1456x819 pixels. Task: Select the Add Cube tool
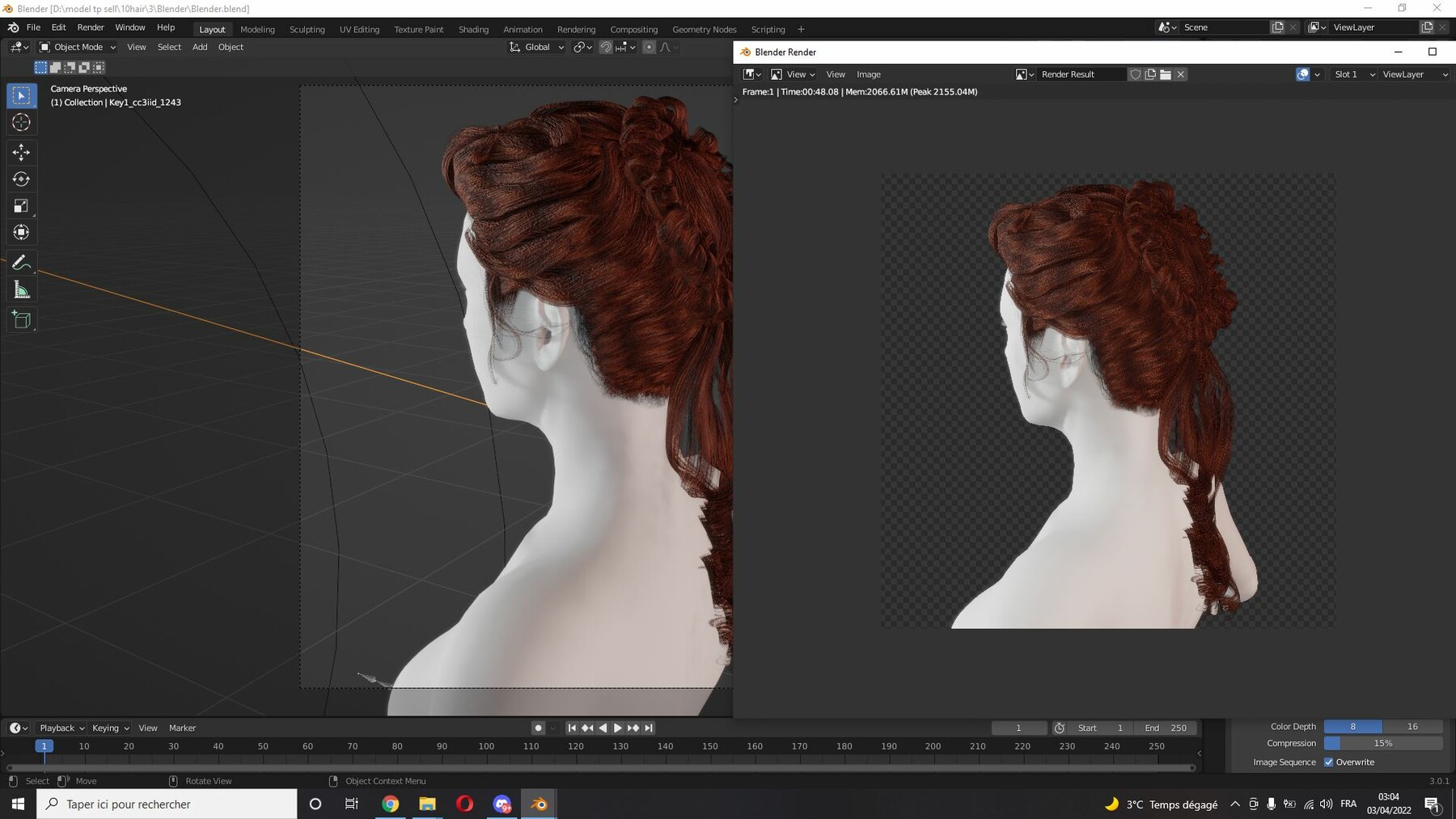tap(22, 320)
